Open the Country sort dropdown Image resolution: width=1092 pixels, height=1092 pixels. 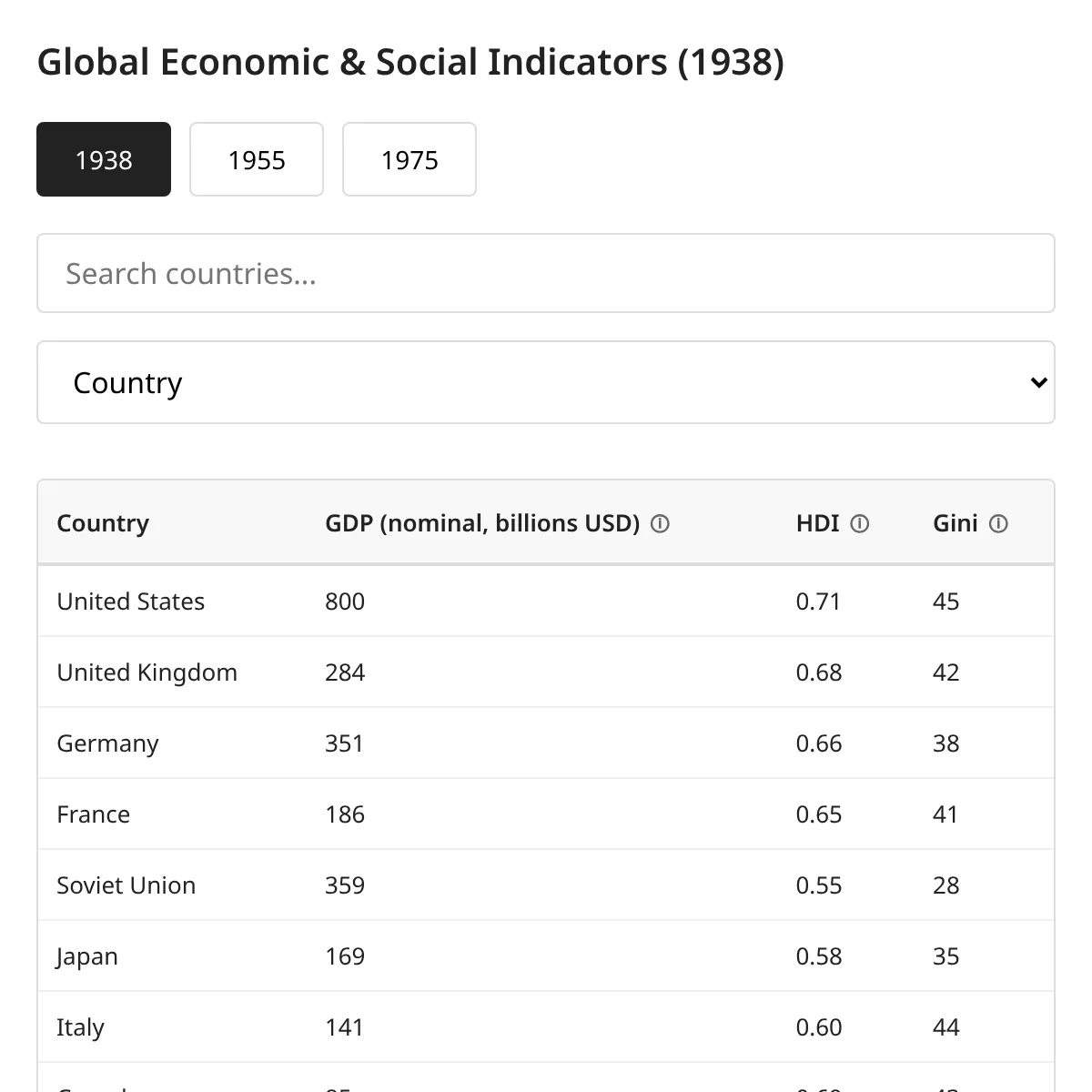(x=546, y=382)
